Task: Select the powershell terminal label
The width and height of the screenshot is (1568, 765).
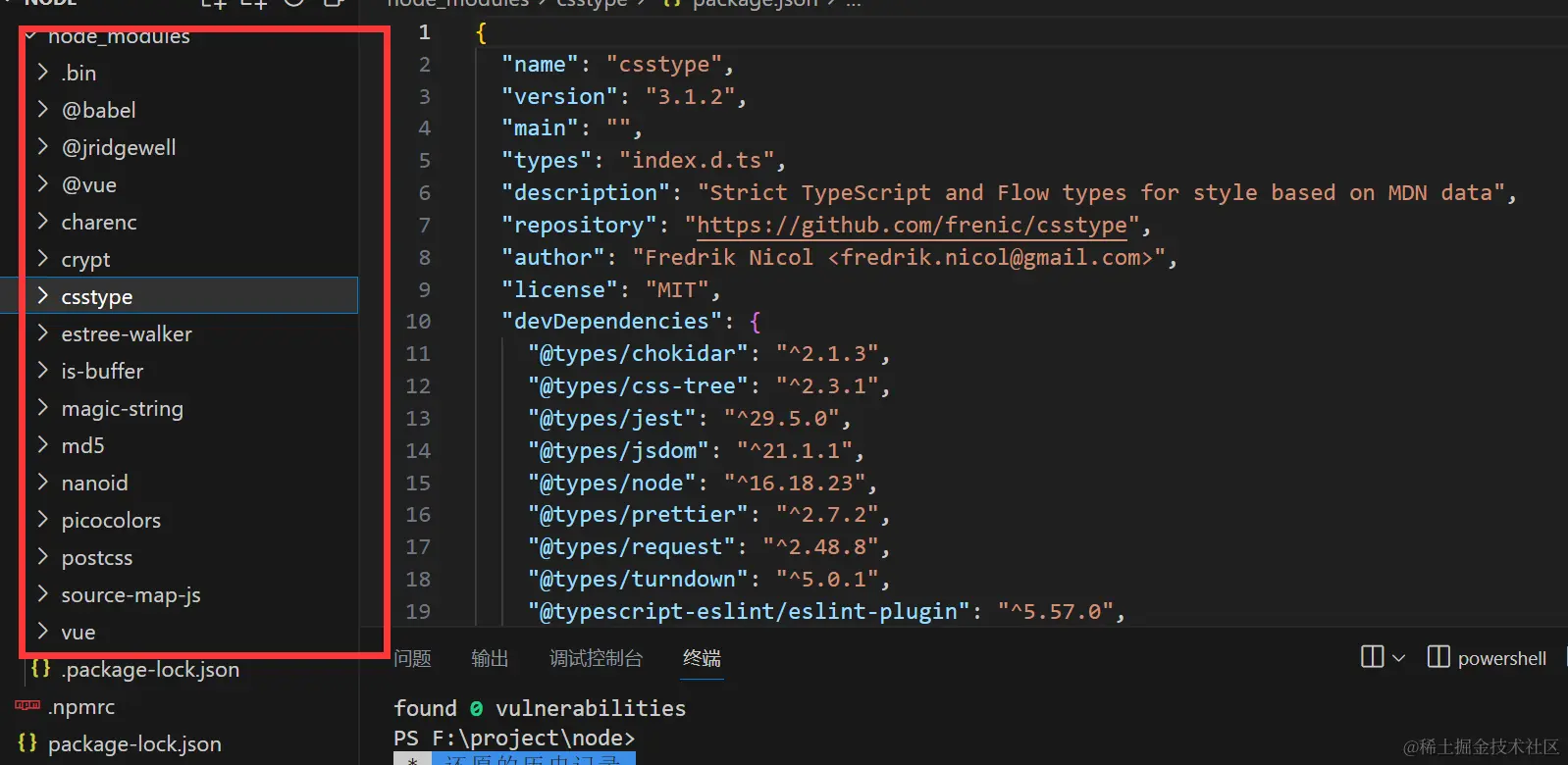Action: point(1501,659)
